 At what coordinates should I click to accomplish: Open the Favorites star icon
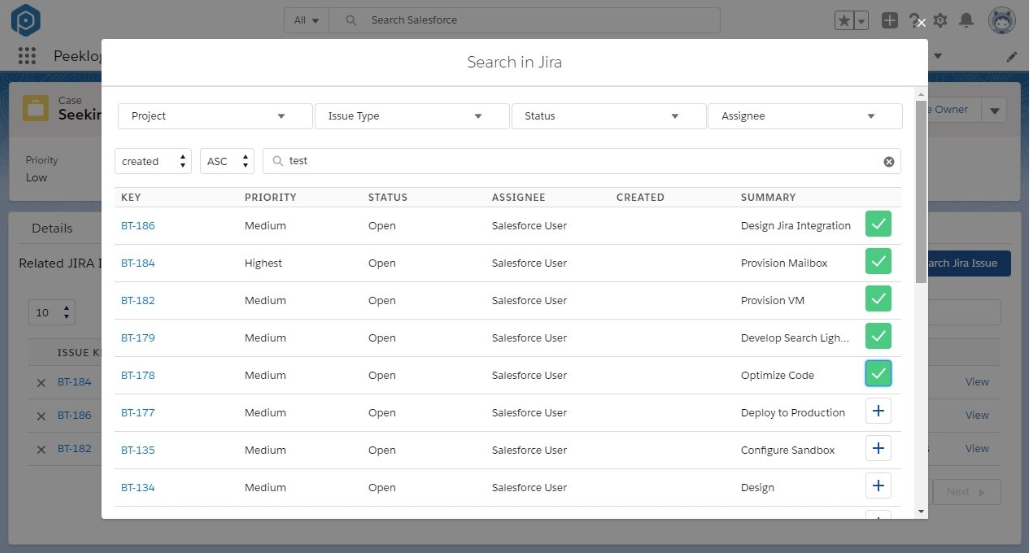pos(844,20)
